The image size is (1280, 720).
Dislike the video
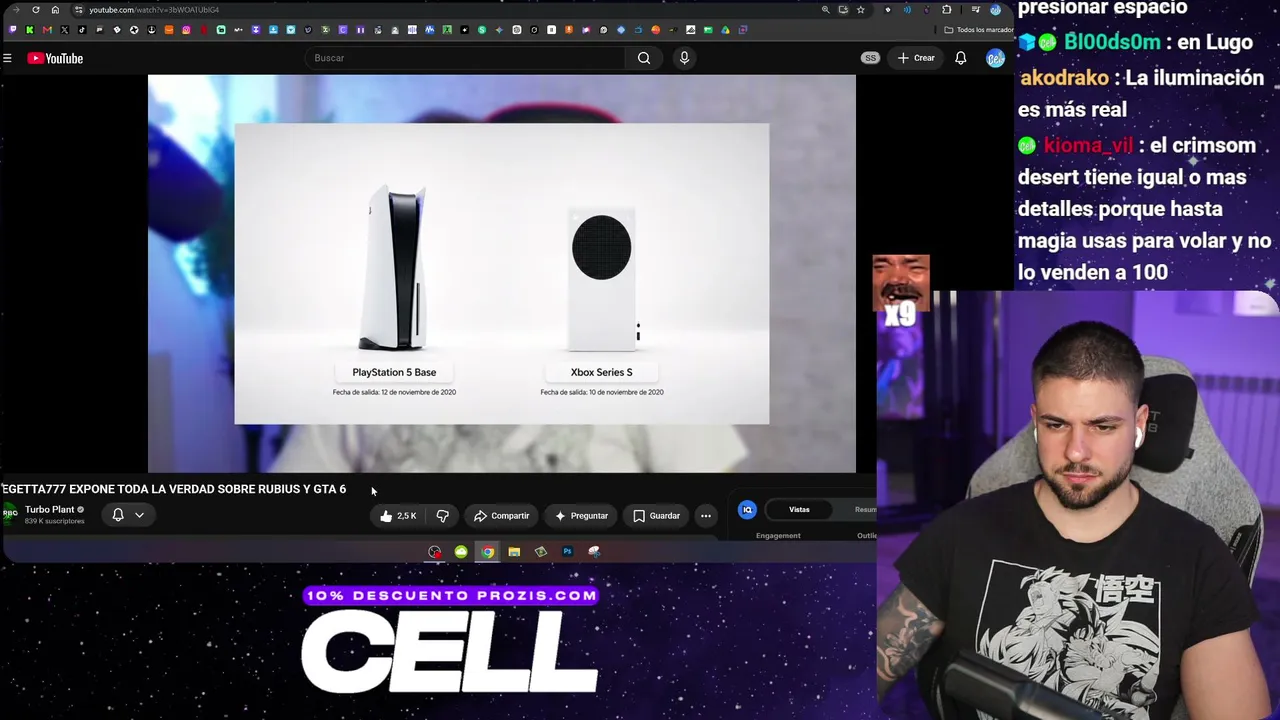pyautogui.click(x=442, y=516)
